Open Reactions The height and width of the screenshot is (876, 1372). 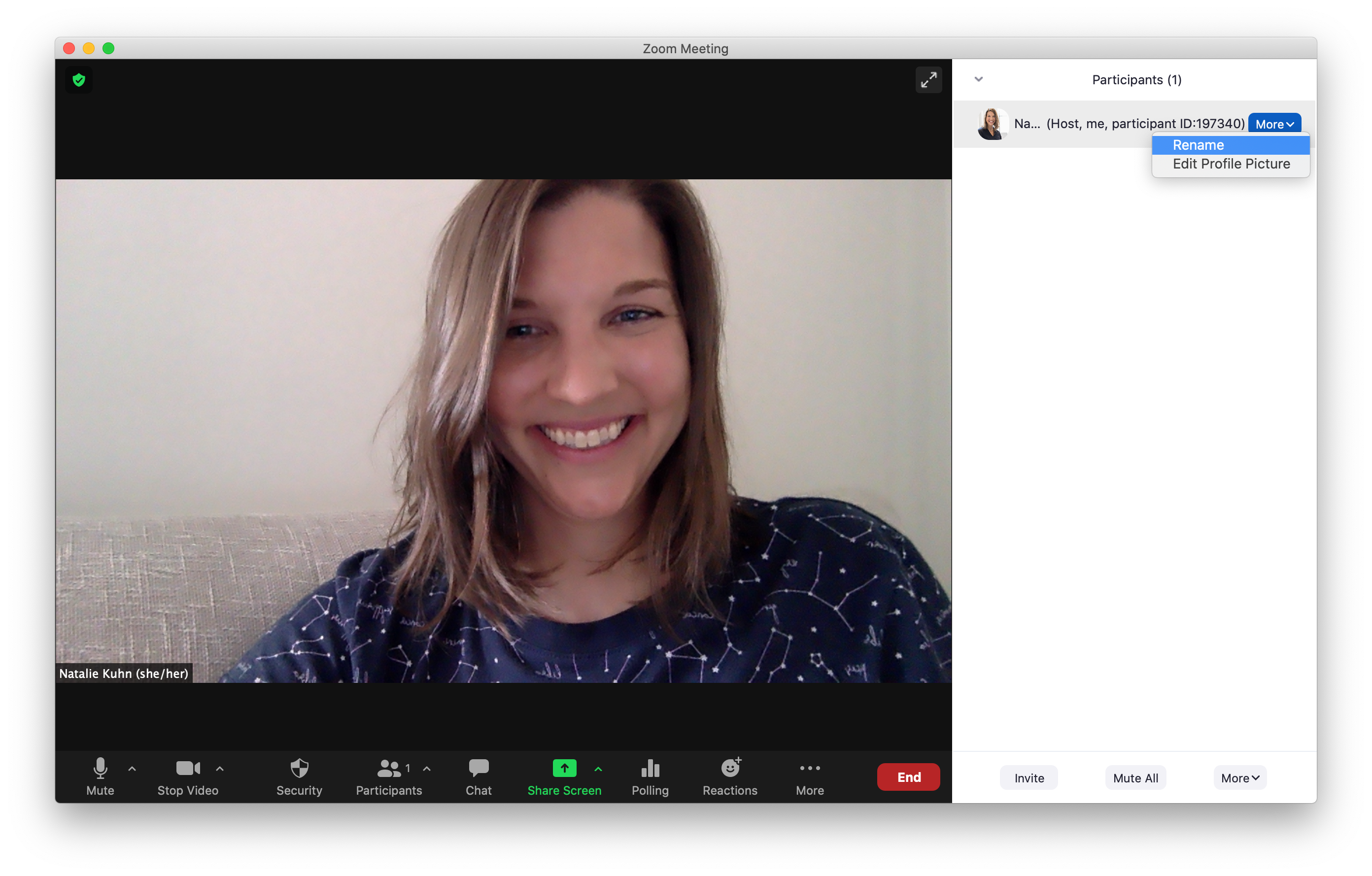pyautogui.click(x=730, y=777)
